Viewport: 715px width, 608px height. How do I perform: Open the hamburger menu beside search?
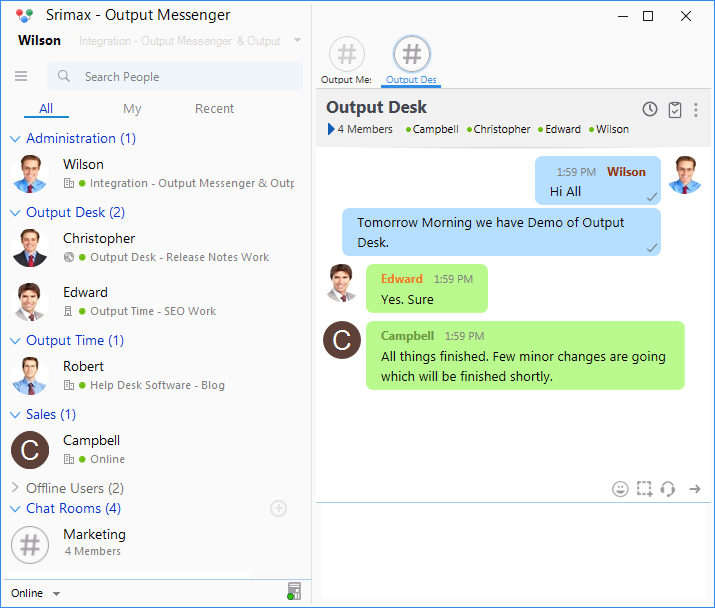coord(21,77)
